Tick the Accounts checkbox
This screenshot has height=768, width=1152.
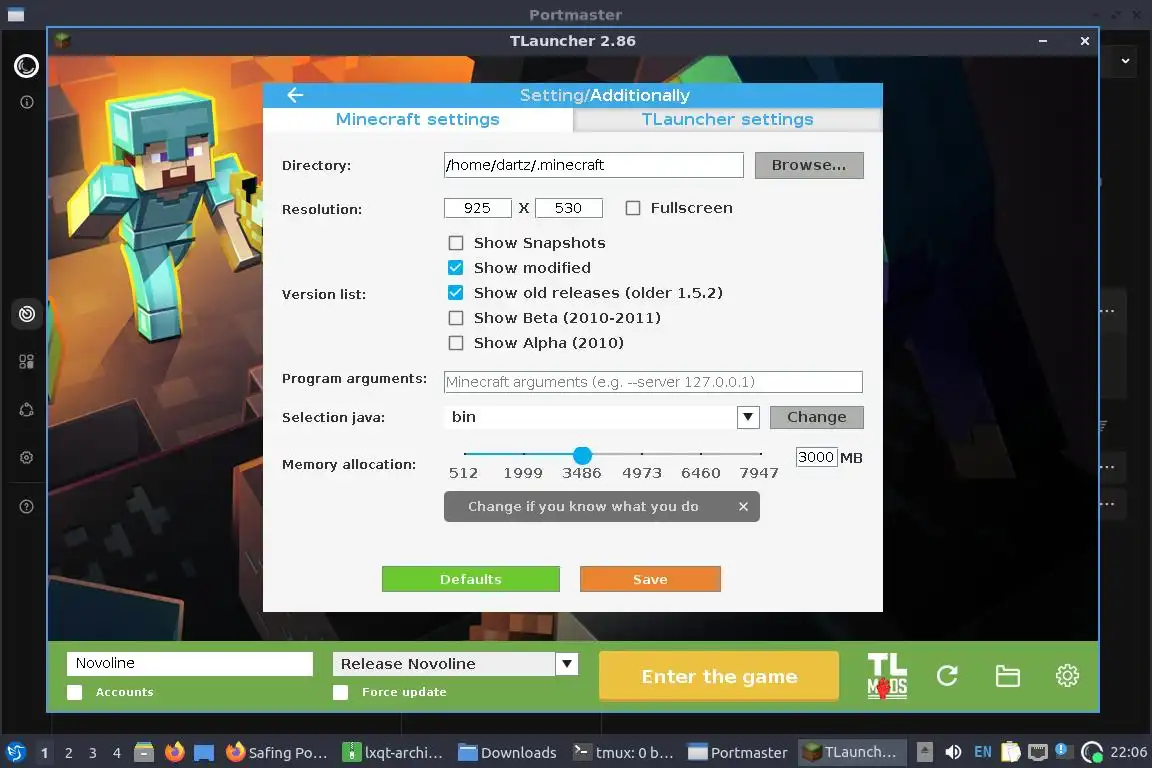(74, 692)
